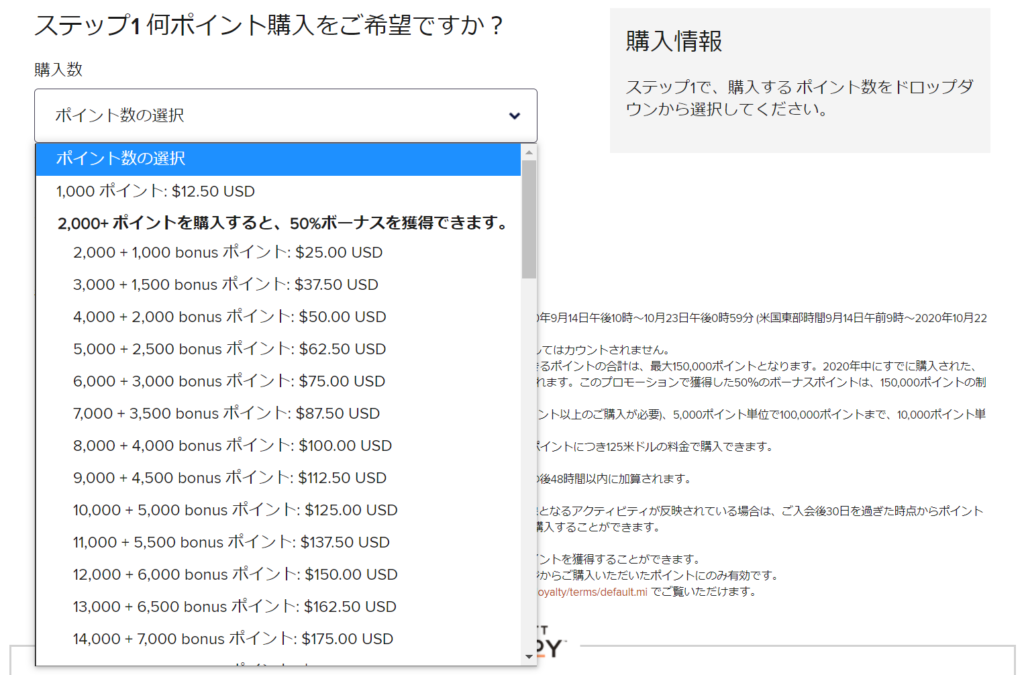Open the ポイント数の選択 combo box

[x=285, y=116]
